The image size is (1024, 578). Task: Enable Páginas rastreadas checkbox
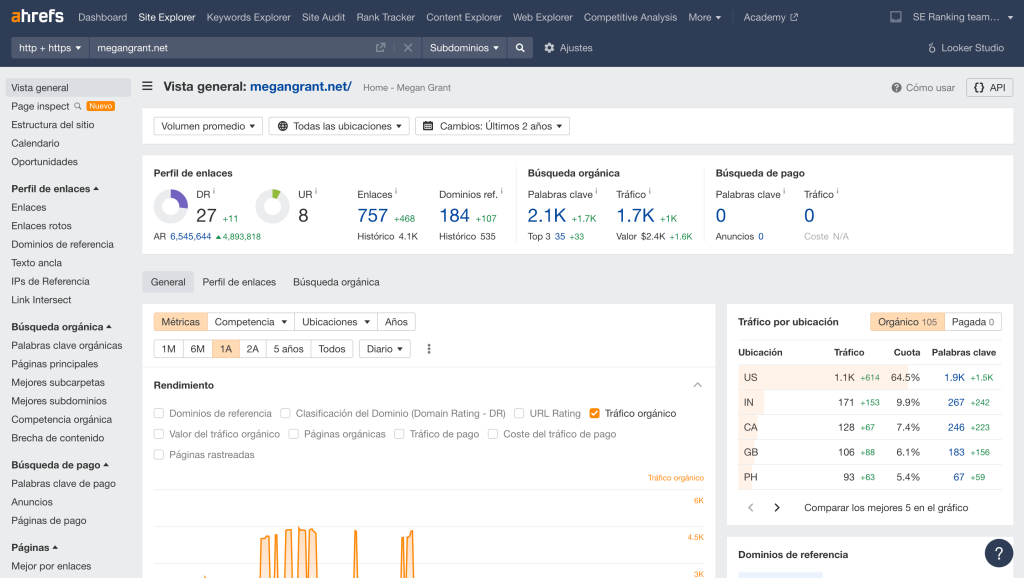point(159,455)
